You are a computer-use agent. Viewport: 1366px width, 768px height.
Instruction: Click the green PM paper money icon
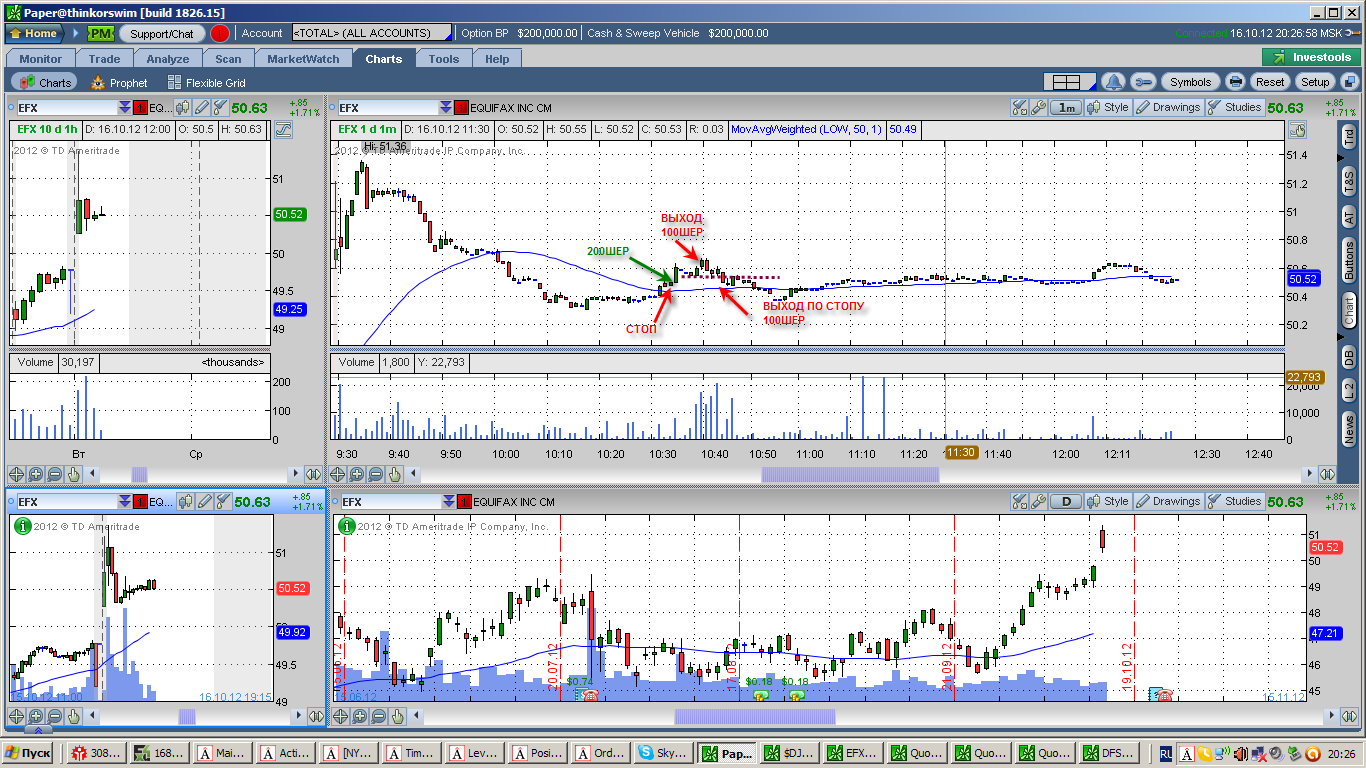tap(100, 33)
